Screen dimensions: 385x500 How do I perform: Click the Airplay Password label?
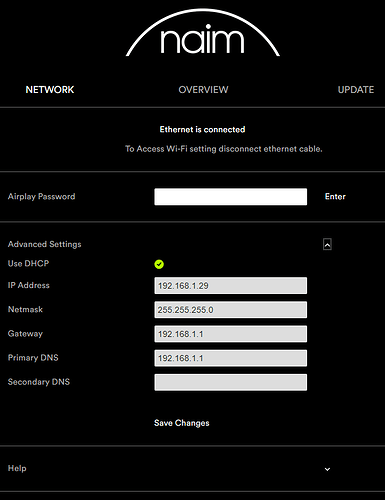pos(41,196)
